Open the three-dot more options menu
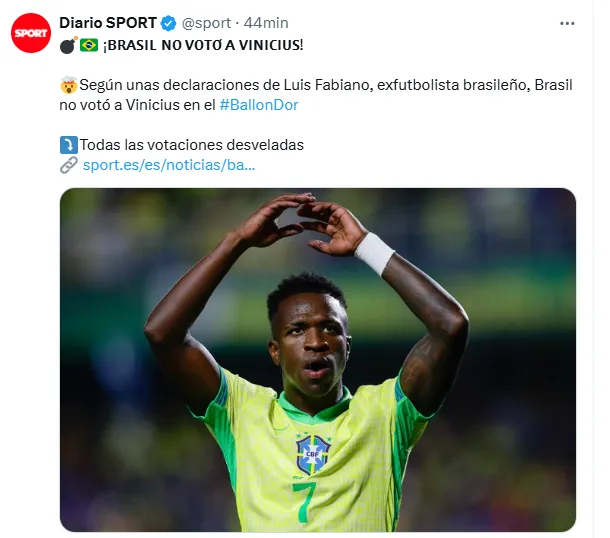 (x=567, y=24)
